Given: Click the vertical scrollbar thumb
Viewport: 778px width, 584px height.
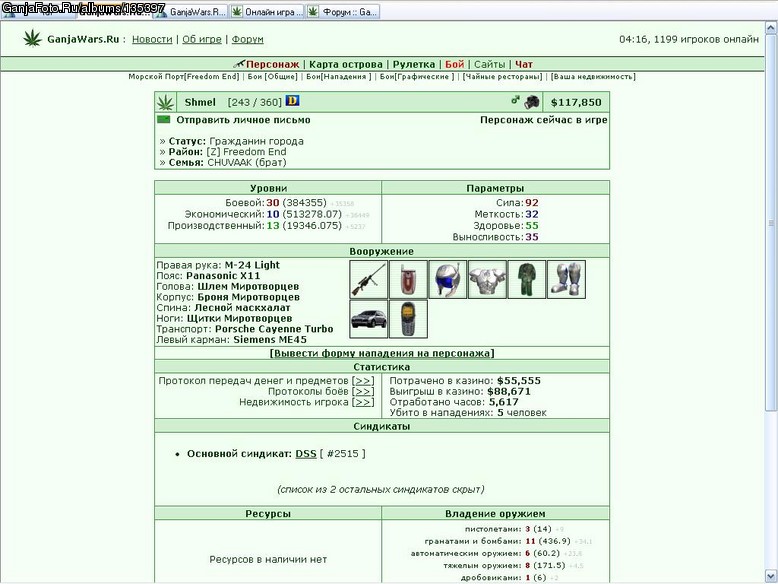Looking at the screenshot, I should 771,222.
